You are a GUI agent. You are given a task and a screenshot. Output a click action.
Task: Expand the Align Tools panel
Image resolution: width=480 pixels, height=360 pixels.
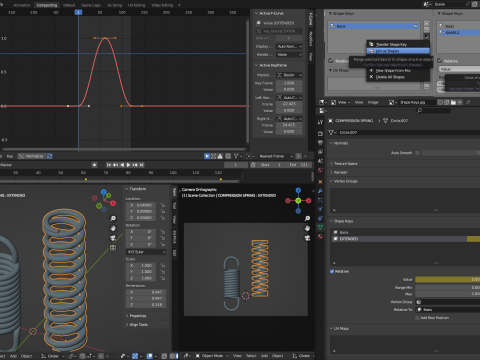pos(139,324)
